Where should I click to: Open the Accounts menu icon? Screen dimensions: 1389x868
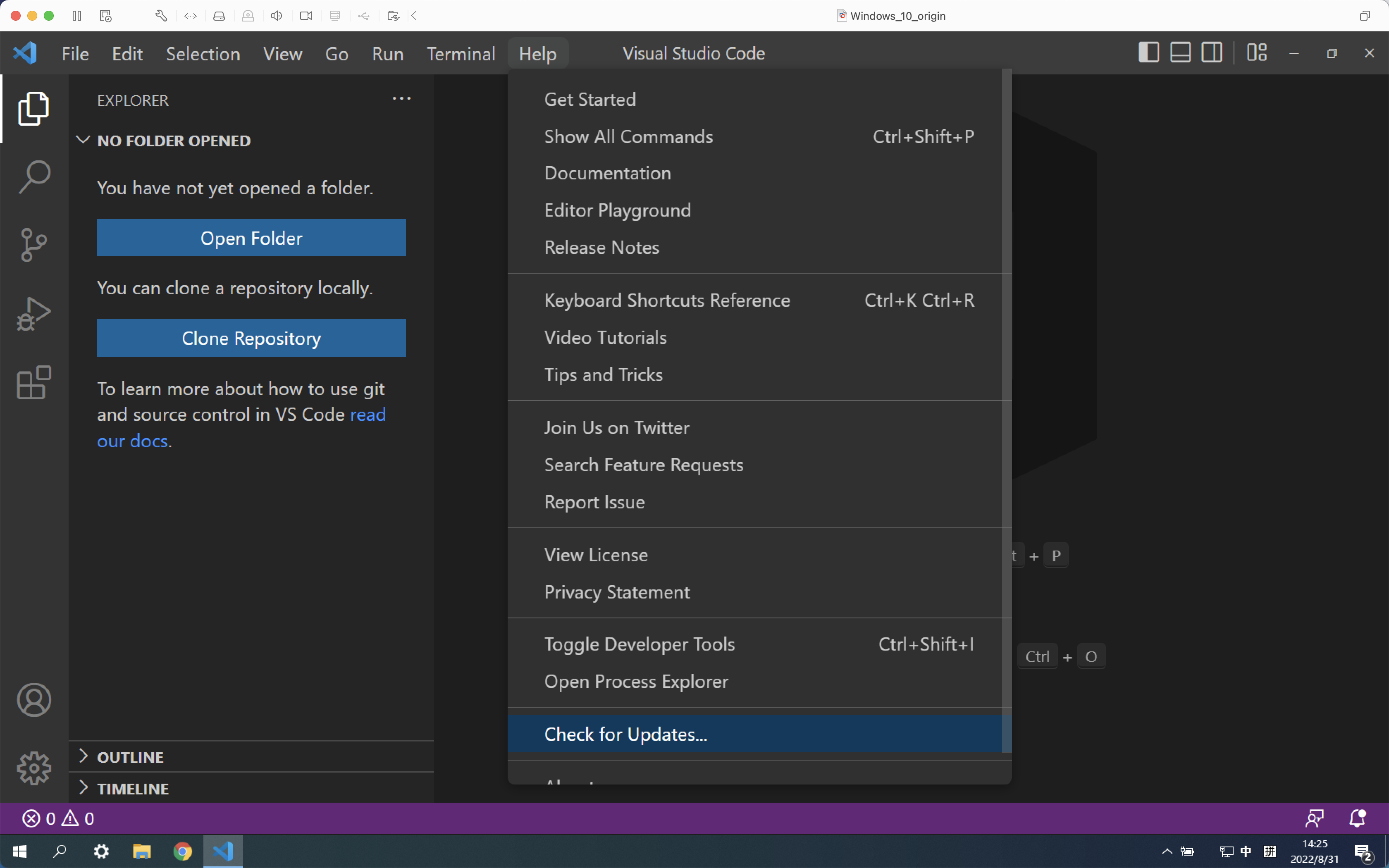(x=34, y=700)
